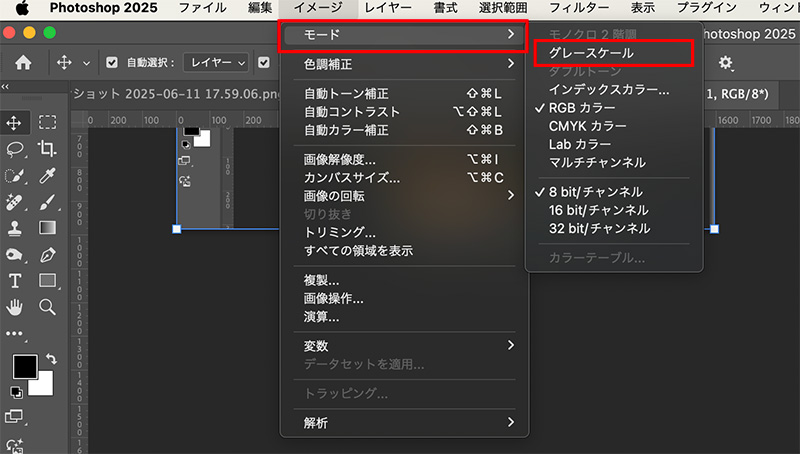Select the Spot Healing Brush tool
Viewport: 800px width, 454px height.
[14, 203]
